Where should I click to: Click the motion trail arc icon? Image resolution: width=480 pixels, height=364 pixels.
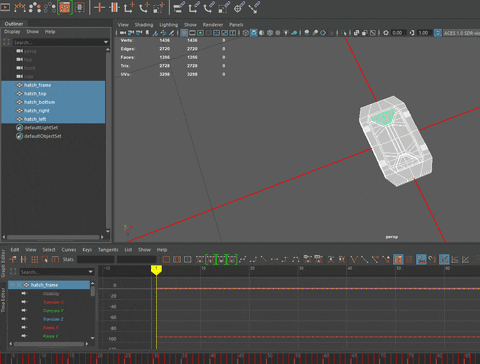(x=20, y=7)
